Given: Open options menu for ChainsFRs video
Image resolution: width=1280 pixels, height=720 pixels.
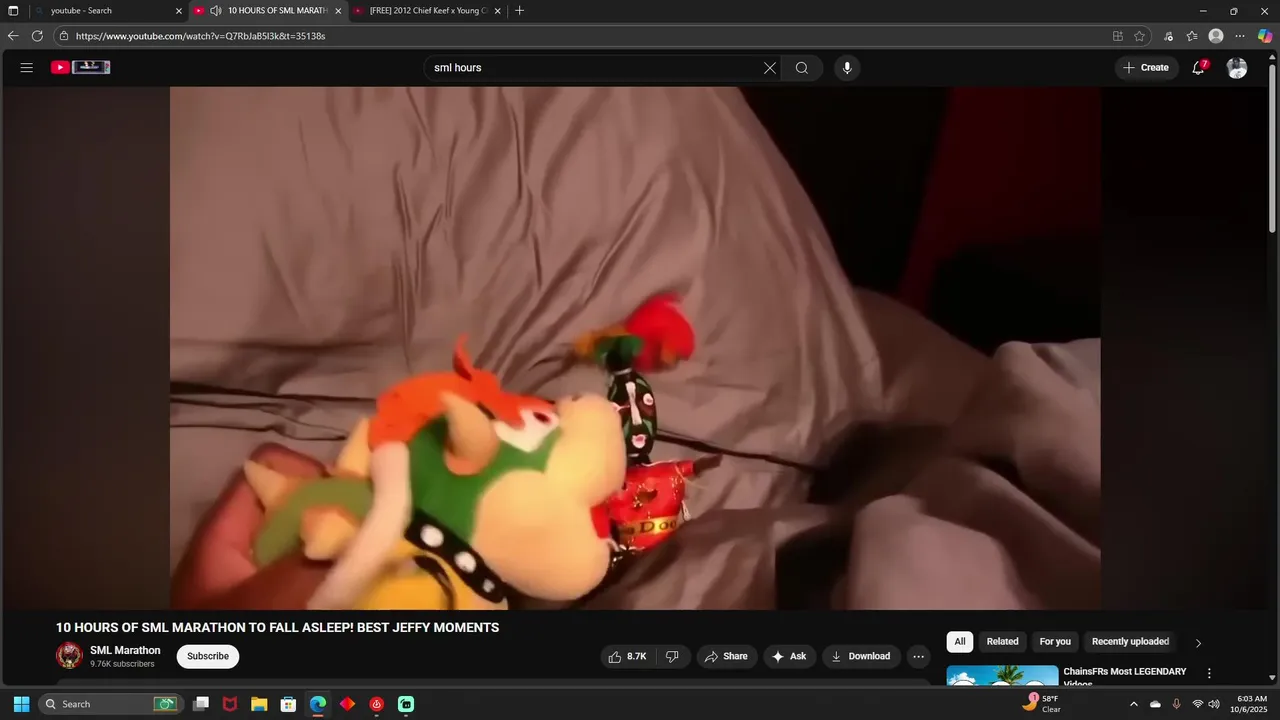Looking at the screenshot, I should 1209,674.
